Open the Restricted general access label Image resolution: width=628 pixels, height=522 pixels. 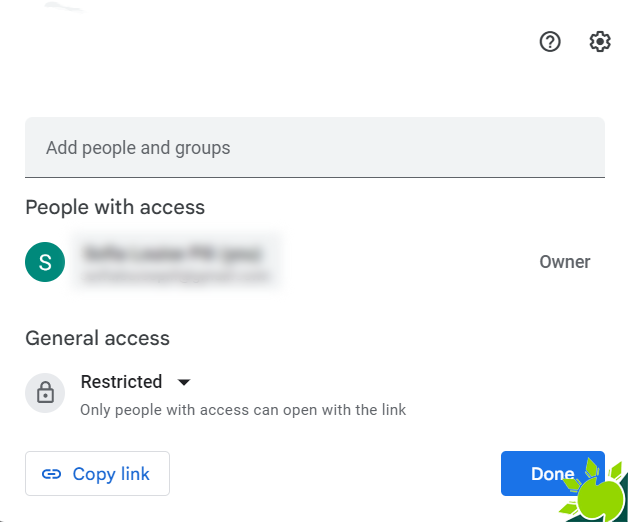[x=121, y=382]
